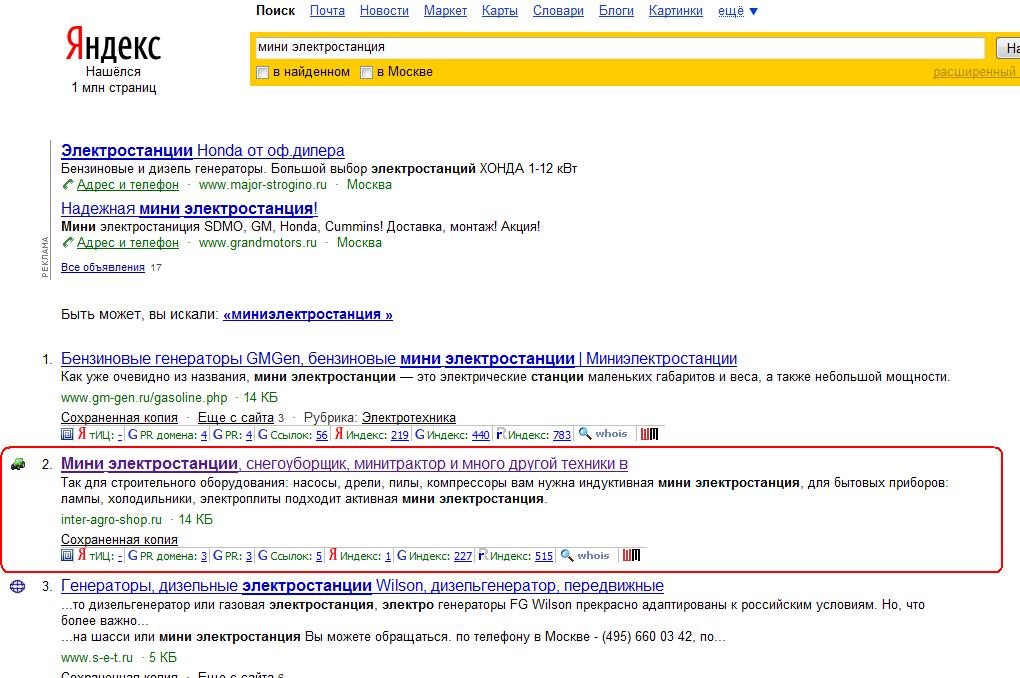
Task: Enable the 'в найденном' checkbox
Action: pos(263,72)
